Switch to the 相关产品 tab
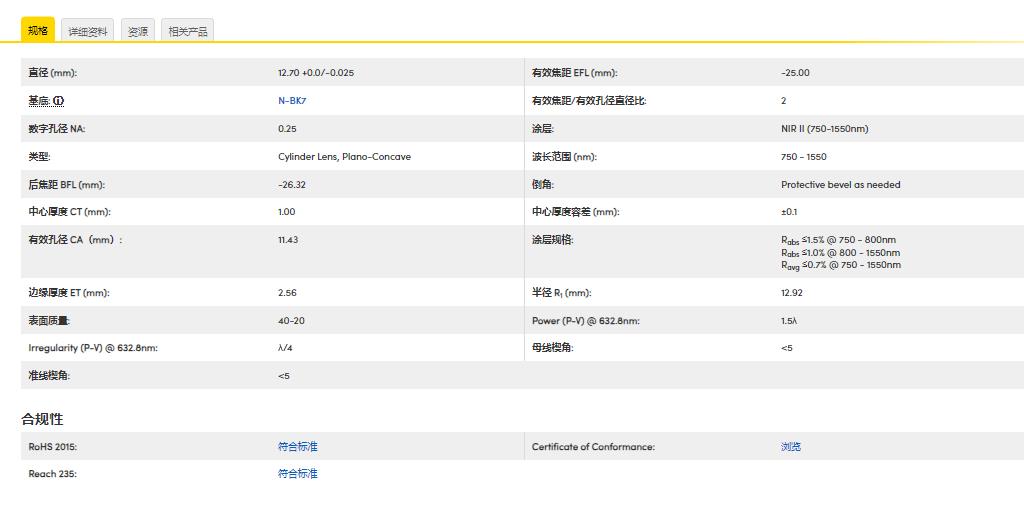Viewport: 1024px width, 514px height. point(187,31)
